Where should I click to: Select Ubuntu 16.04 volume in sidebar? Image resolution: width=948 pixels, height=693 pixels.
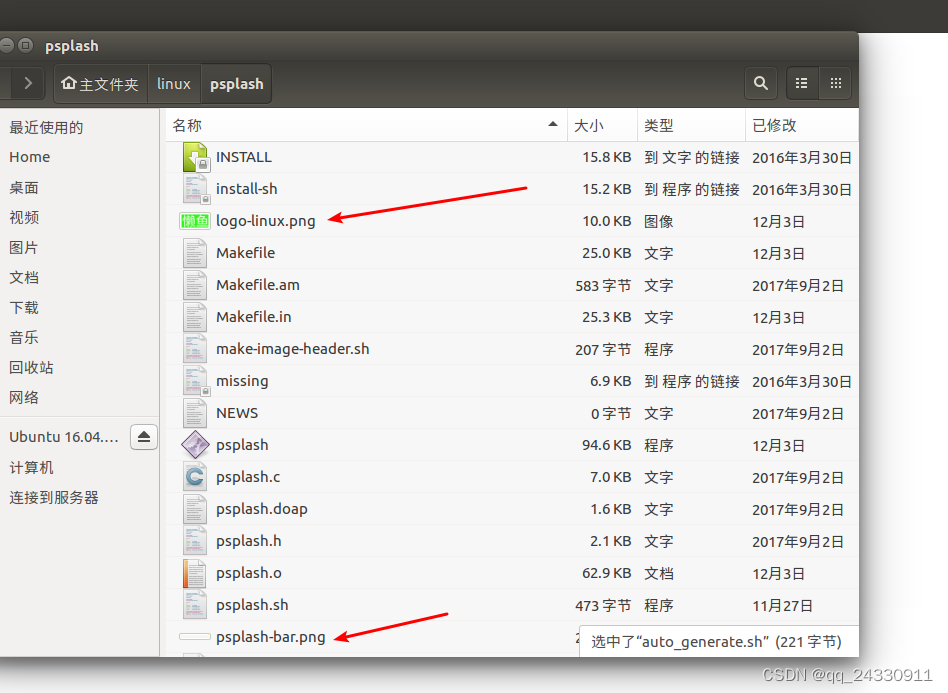[64, 437]
